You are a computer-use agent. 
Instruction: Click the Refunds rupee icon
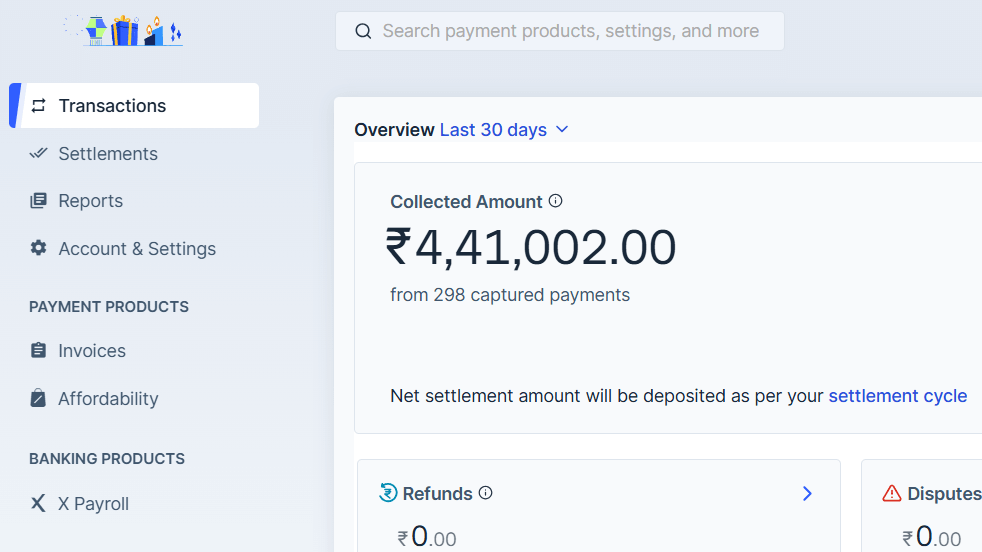(388, 493)
